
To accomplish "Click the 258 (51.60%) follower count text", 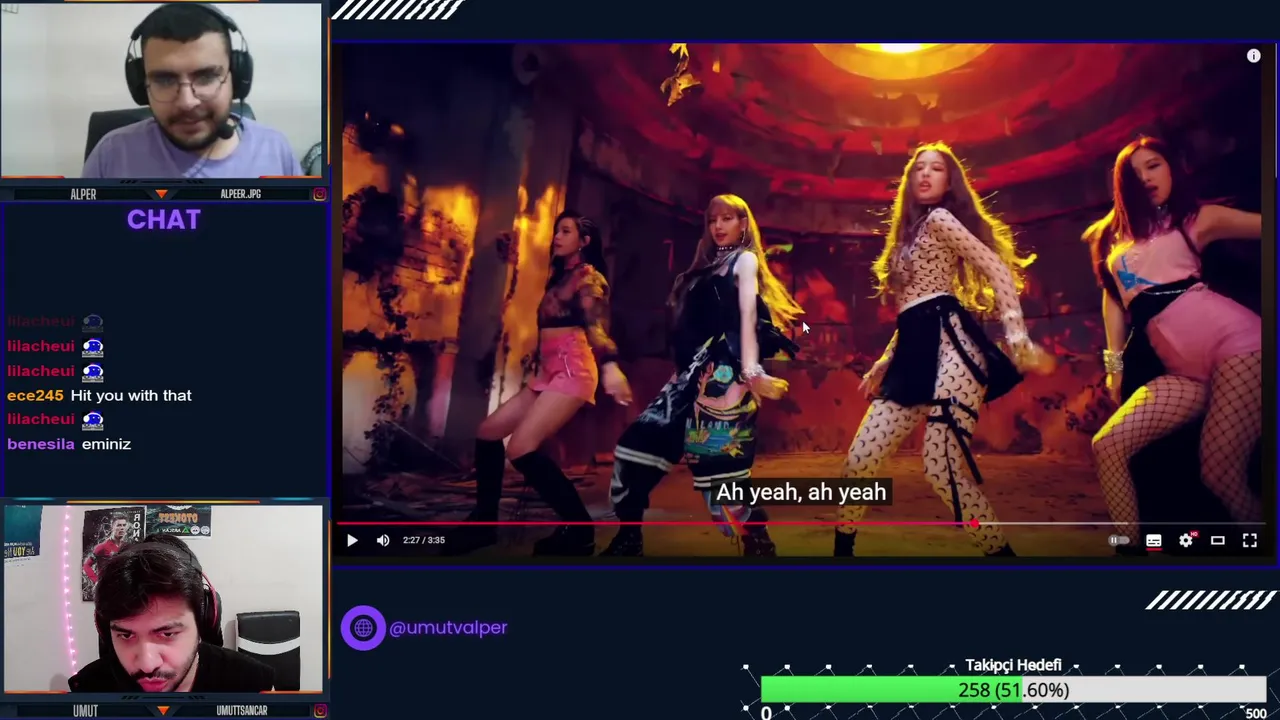I will 1013,690.
